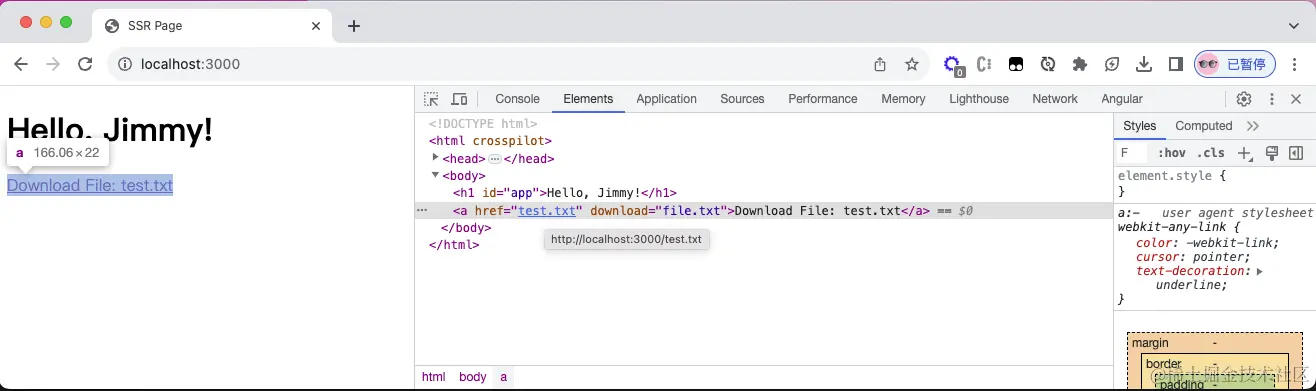The image size is (1316, 391).
Task: Select the Styles sidebar tab
Action: pos(1139,126)
